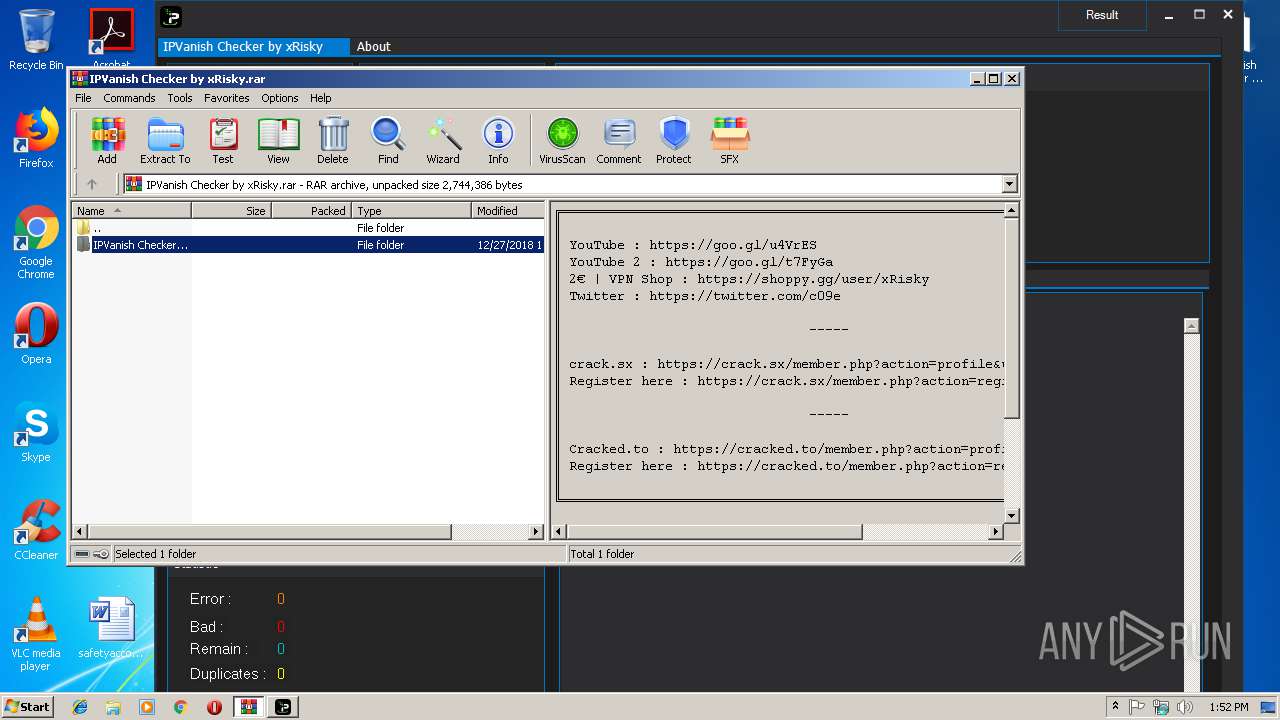The height and width of the screenshot is (720, 1280).
Task: Sort file list by Size column
Action: coord(231,210)
